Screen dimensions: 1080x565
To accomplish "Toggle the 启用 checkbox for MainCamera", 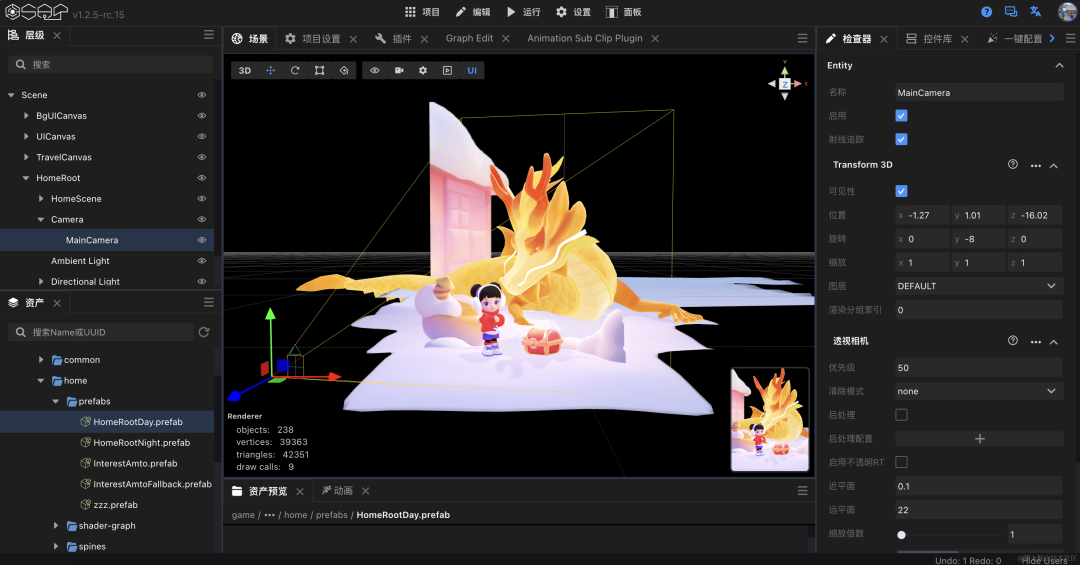I will [x=901, y=116].
